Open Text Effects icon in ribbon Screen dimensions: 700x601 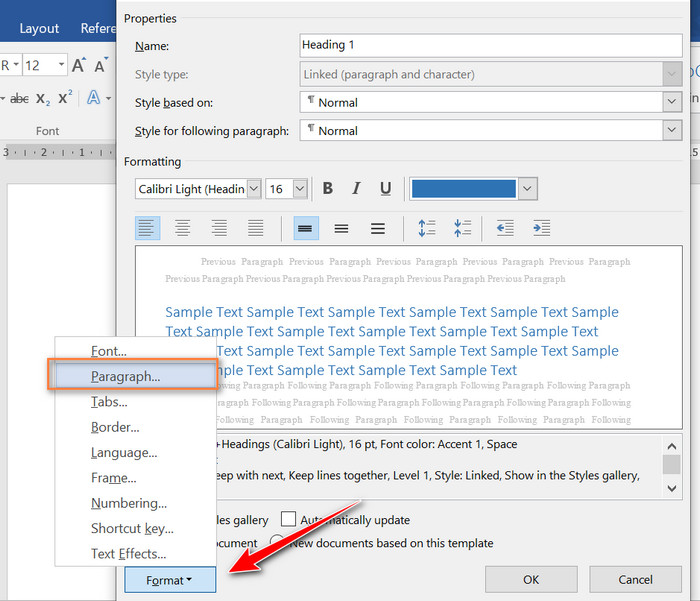[x=94, y=97]
